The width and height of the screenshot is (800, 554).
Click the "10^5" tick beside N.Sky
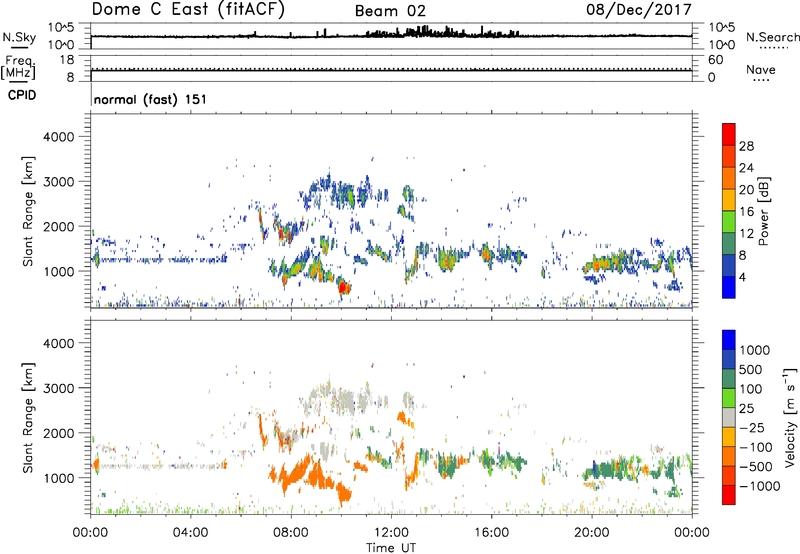(x=61, y=28)
